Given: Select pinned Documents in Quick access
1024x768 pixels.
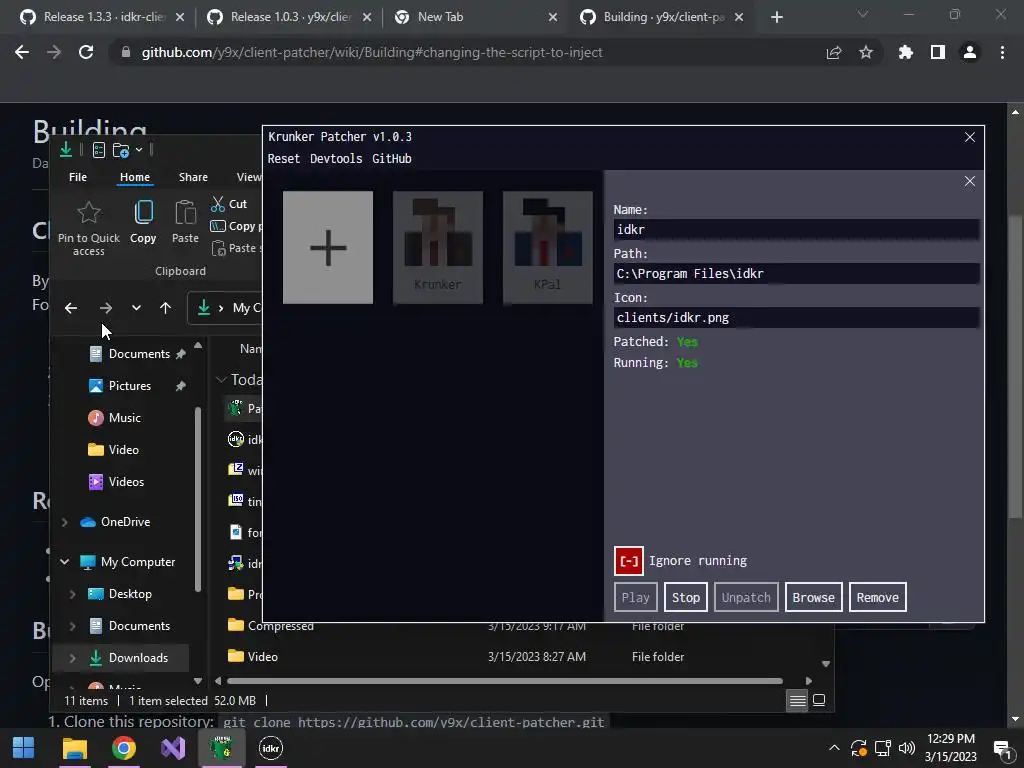Looking at the screenshot, I should coord(138,354).
